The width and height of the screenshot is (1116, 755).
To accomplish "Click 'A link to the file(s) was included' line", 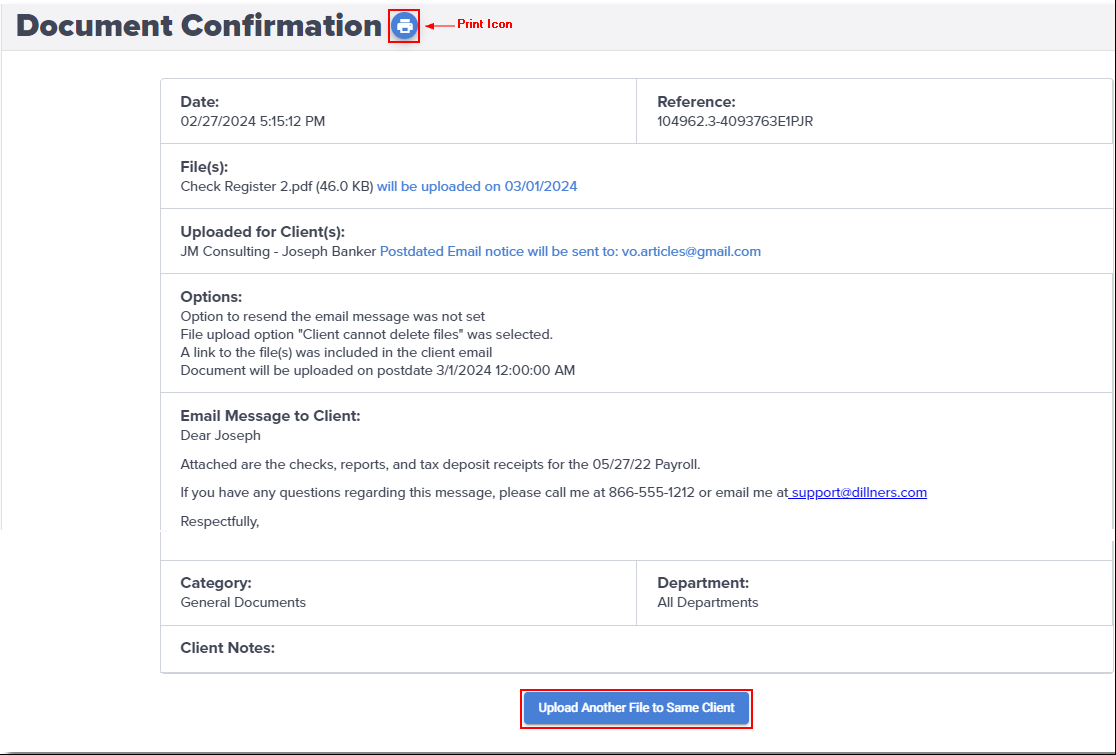I will tap(336, 352).
